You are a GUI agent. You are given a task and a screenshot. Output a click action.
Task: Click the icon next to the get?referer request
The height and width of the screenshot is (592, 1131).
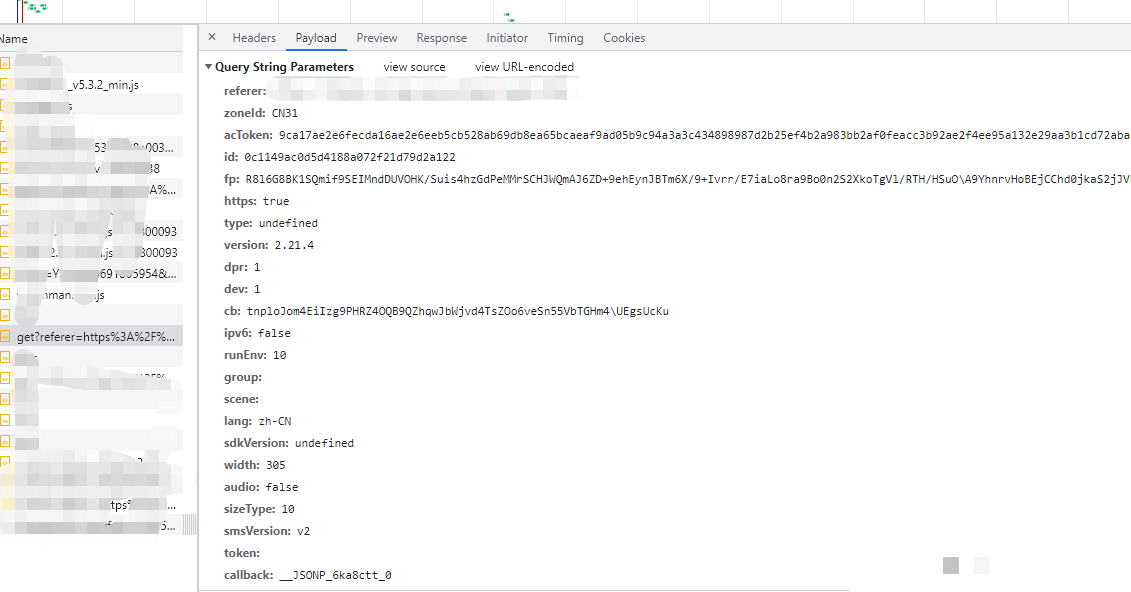5,337
